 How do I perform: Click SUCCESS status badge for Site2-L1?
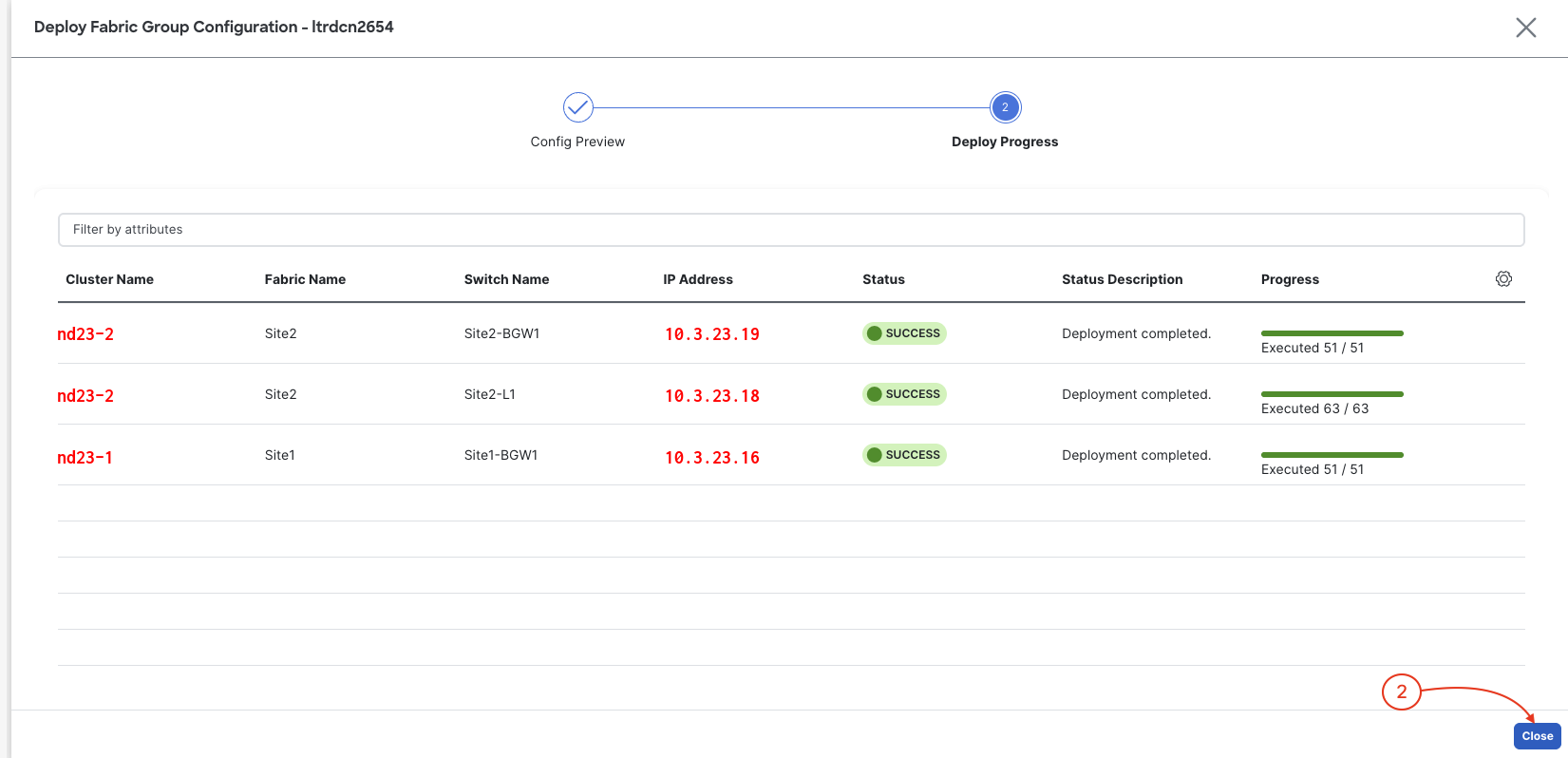[x=904, y=394]
